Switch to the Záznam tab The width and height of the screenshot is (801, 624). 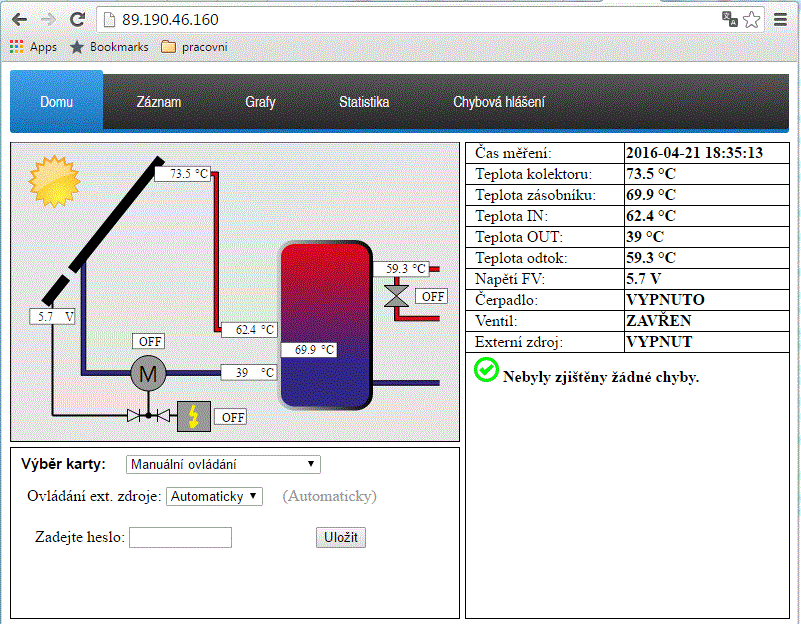[x=159, y=102]
